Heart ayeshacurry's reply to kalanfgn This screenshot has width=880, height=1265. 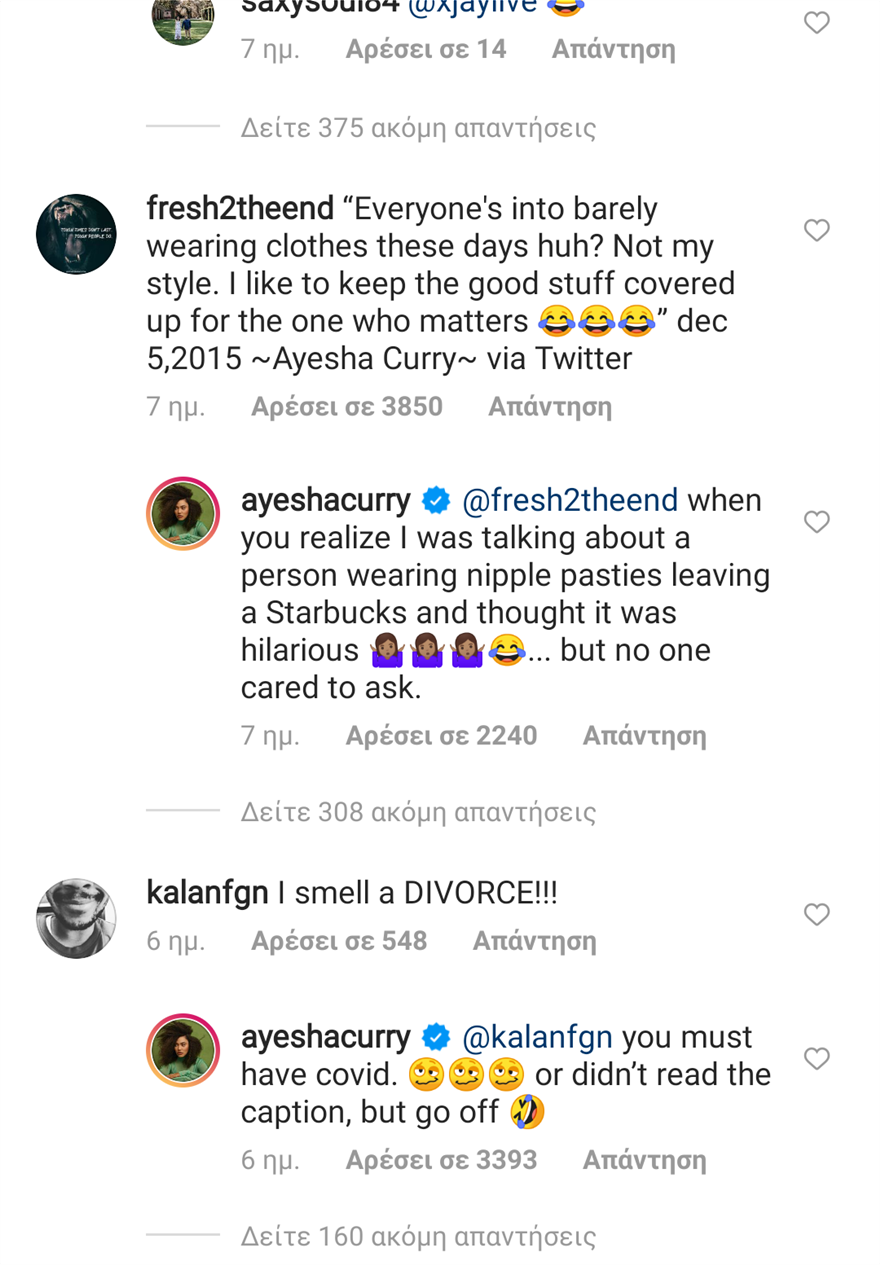point(817,1059)
